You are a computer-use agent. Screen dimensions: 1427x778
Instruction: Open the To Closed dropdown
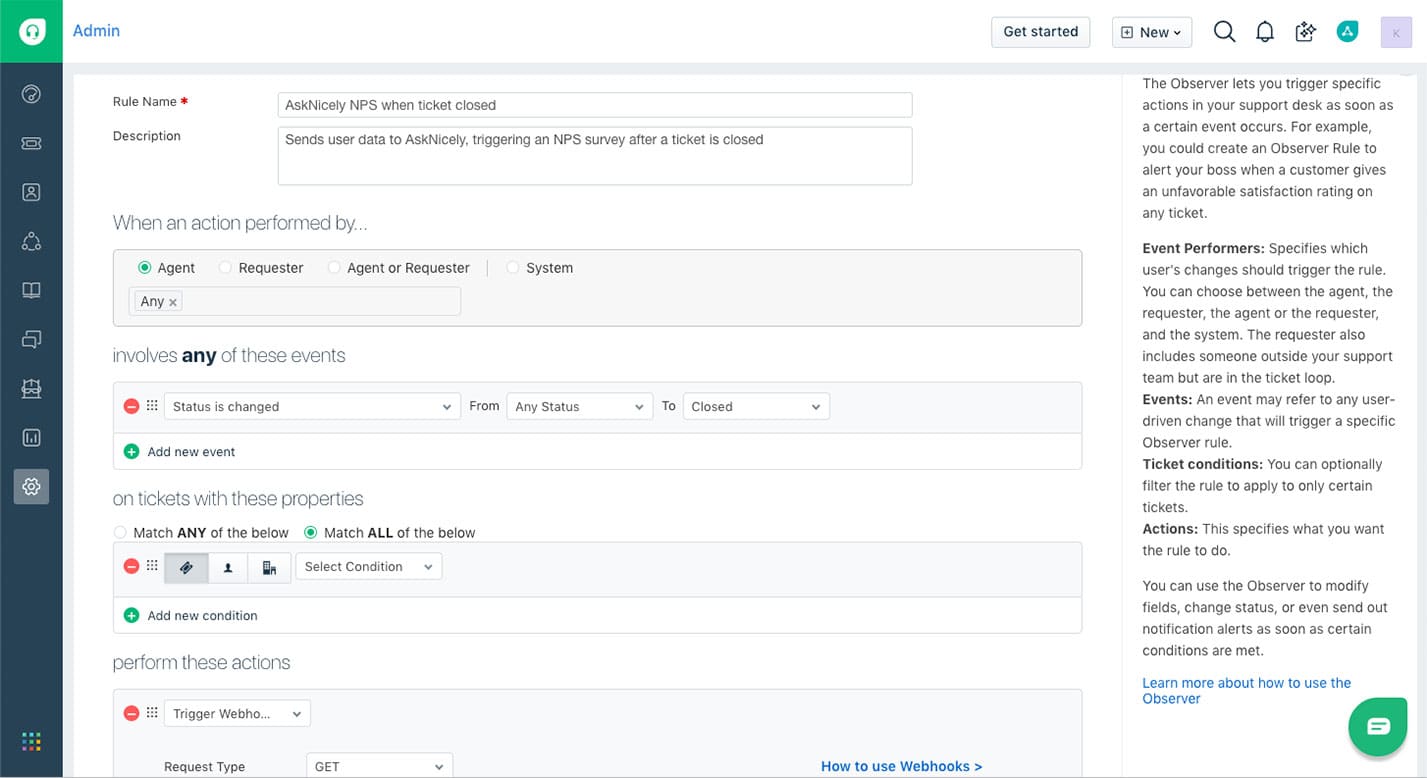tap(756, 407)
